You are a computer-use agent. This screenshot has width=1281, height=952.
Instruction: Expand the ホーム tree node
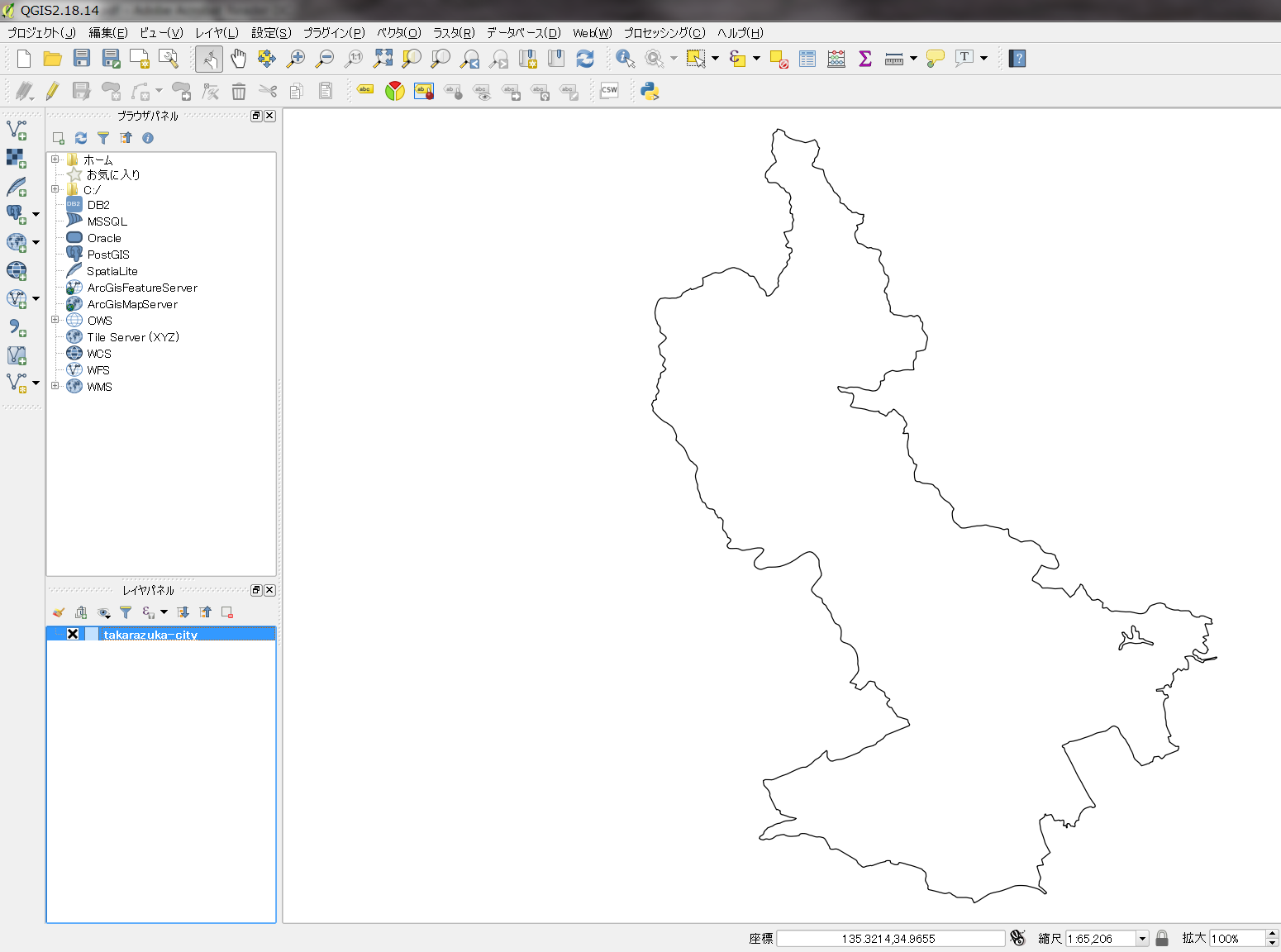click(x=55, y=159)
